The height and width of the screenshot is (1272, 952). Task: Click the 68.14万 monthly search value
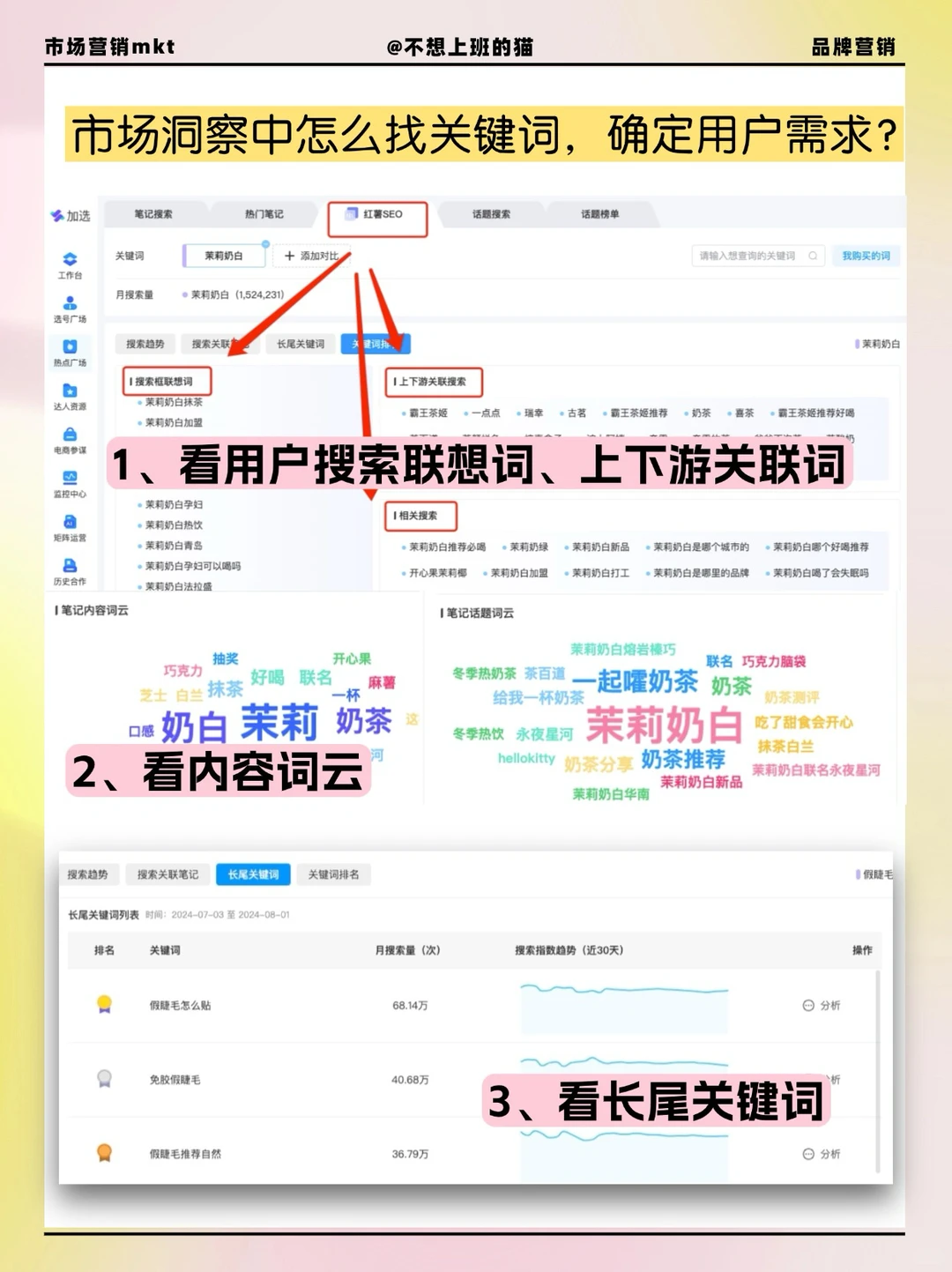coord(410,1005)
